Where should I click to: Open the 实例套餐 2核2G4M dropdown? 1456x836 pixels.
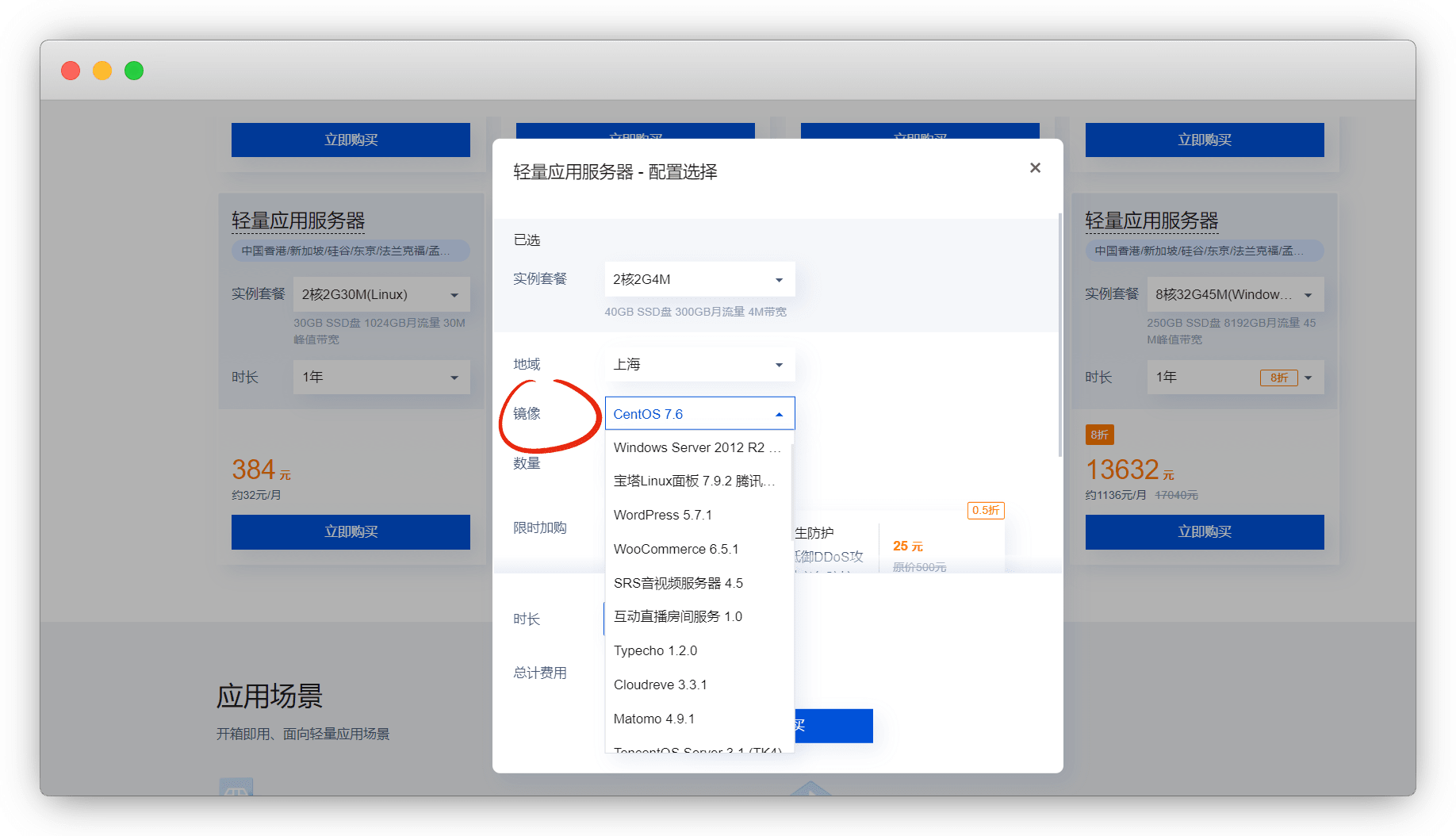699,279
